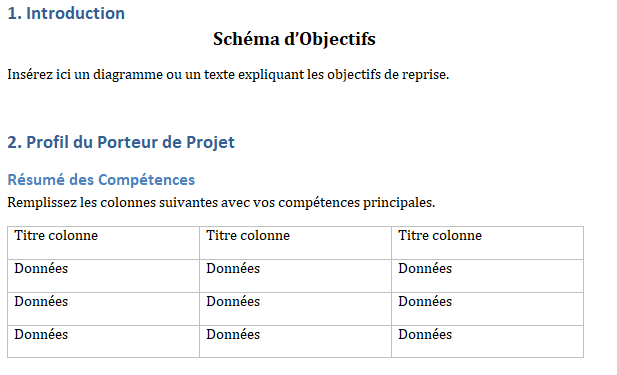
Task: Click the word "diagramme" in the first paragraph
Action: [x=128, y=74]
